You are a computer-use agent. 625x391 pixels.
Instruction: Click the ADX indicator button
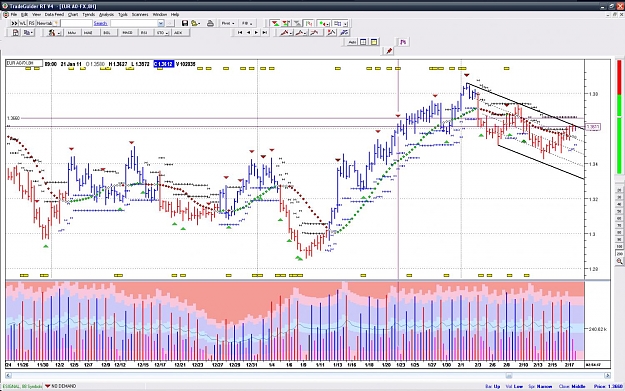pyautogui.click(x=179, y=33)
